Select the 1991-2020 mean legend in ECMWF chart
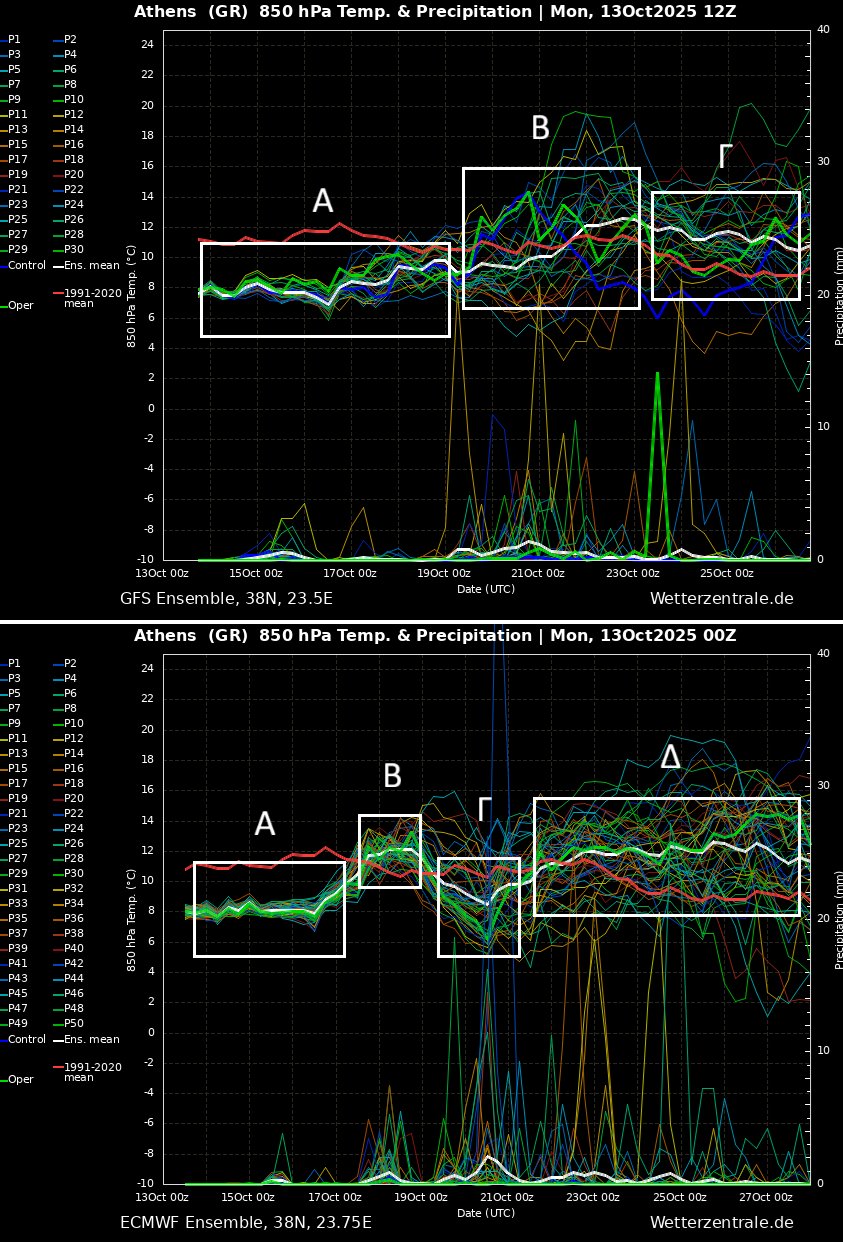The image size is (843, 1242). (x=92, y=1072)
